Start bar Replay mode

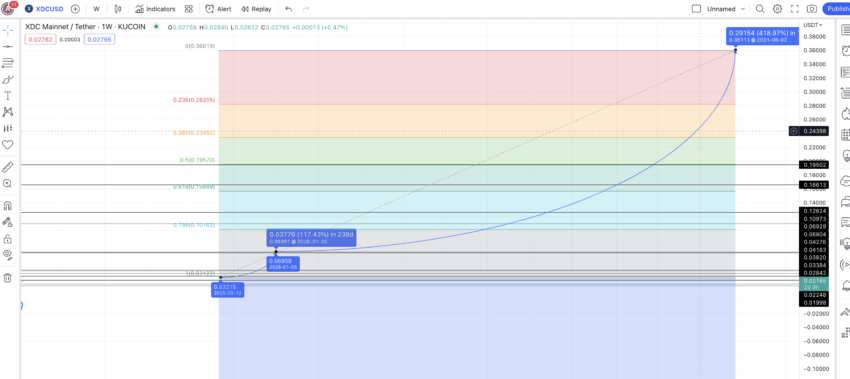click(x=256, y=9)
